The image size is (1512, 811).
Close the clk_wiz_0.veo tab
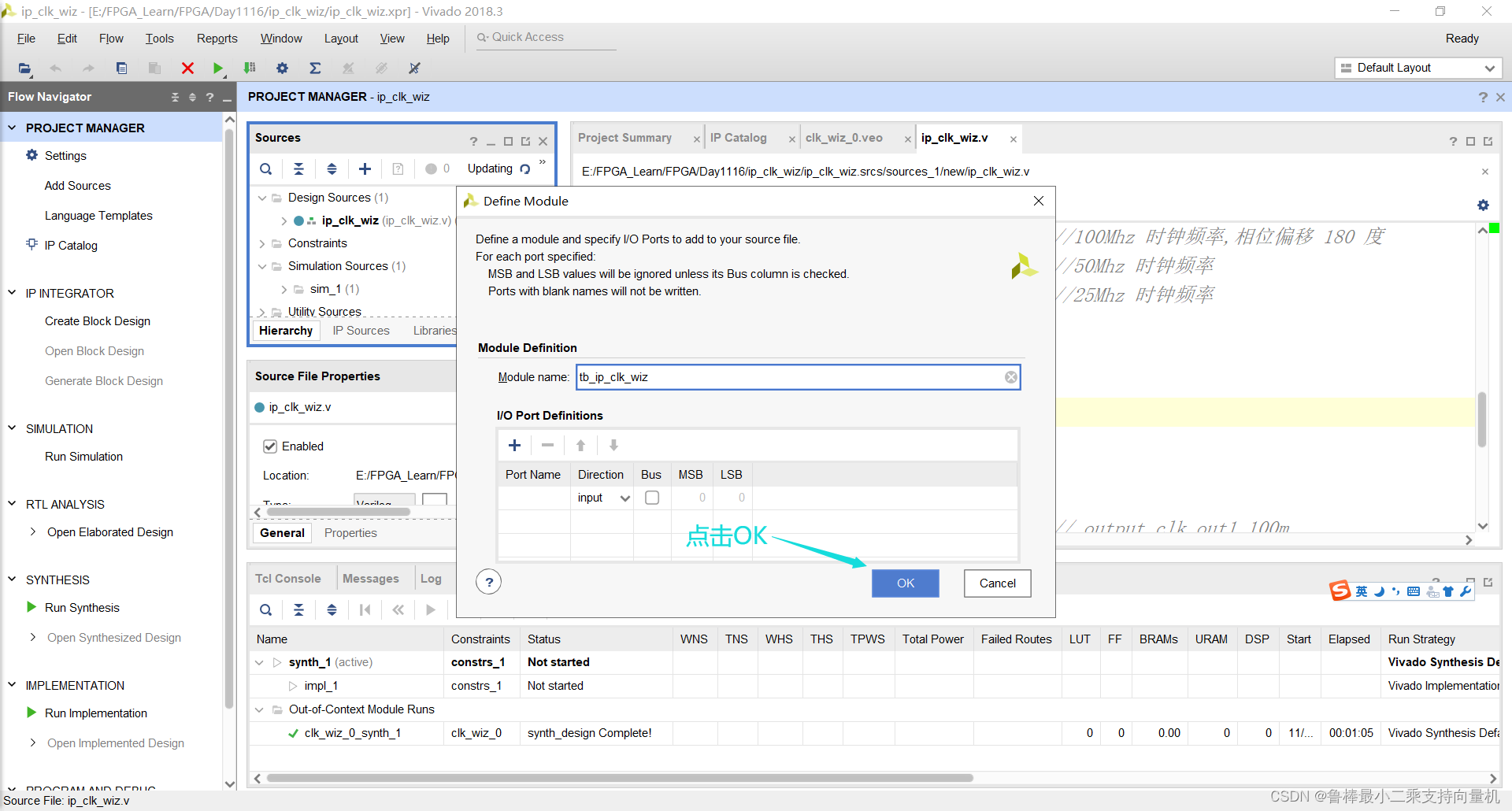pyautogui.click(x=908, y=139)
